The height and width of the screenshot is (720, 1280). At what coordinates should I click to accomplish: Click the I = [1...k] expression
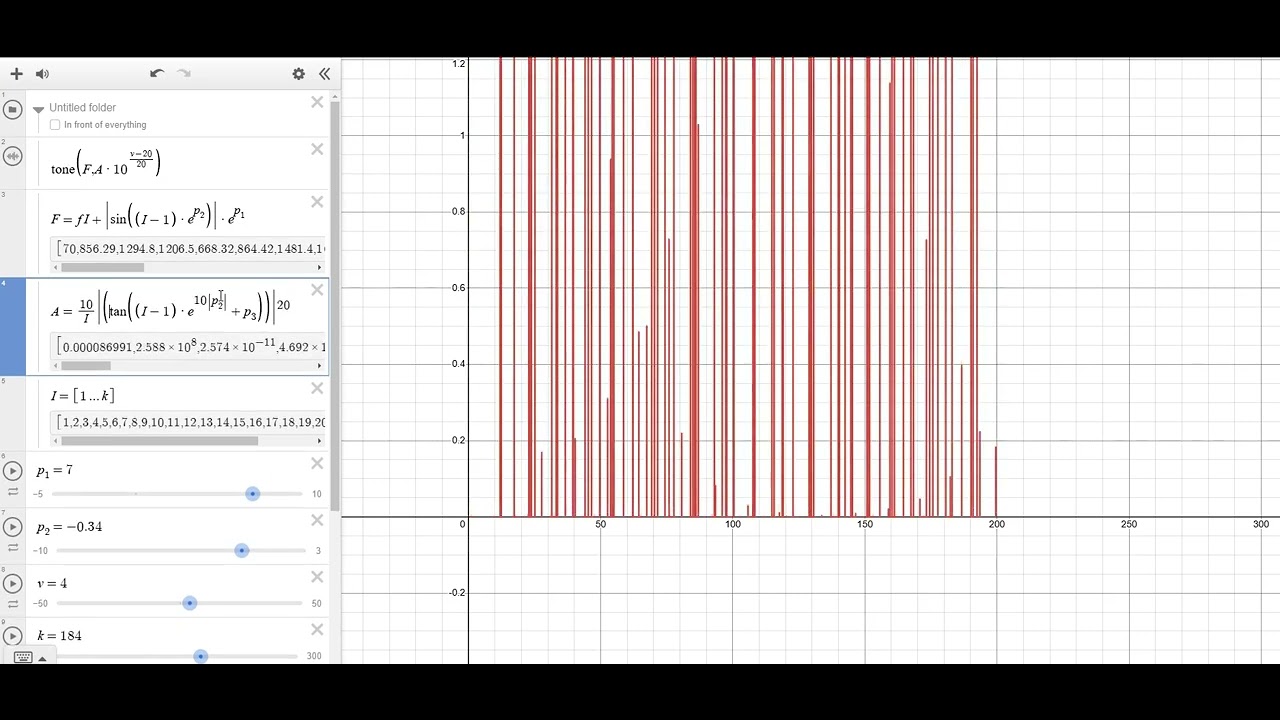83,396
